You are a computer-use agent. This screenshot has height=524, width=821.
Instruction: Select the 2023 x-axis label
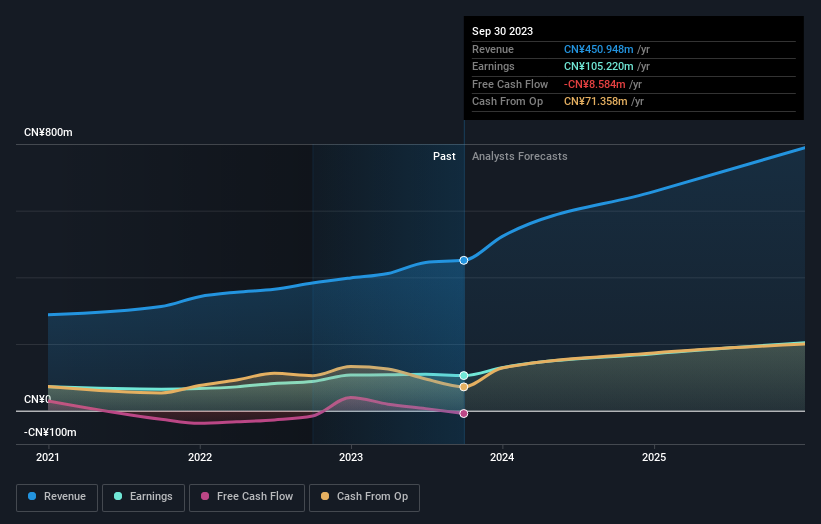(351, 457)
